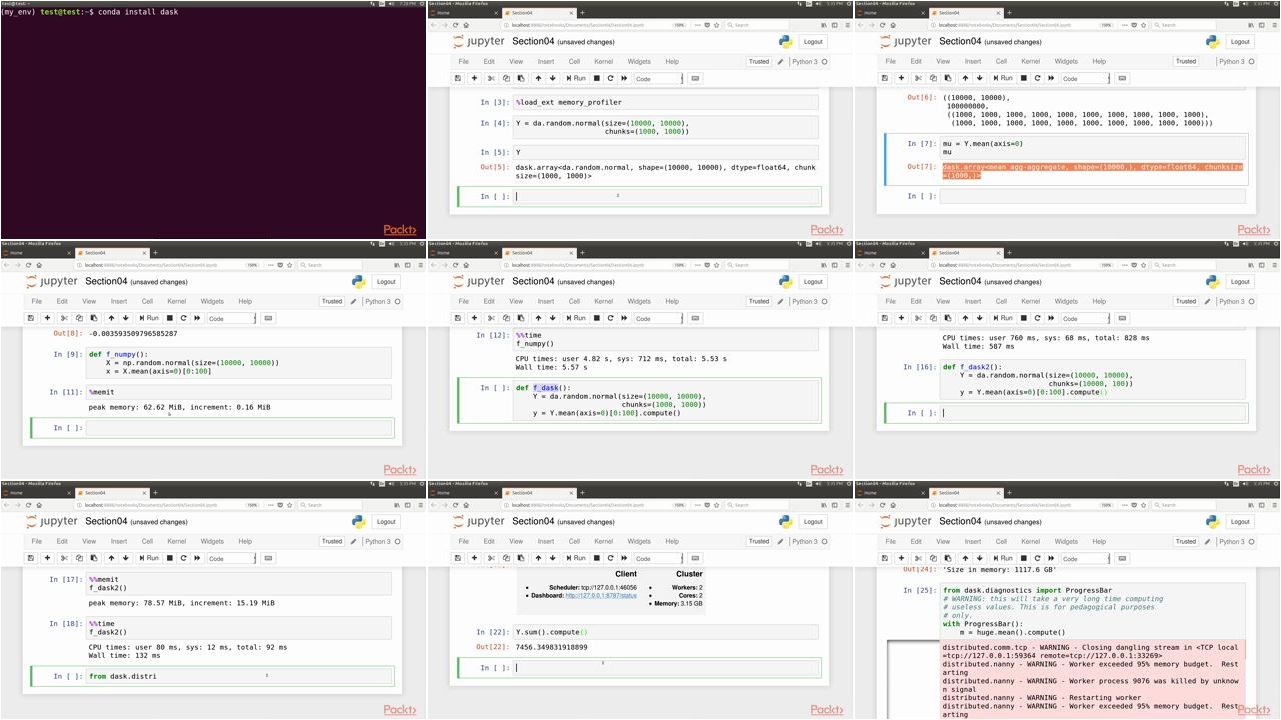Click paste cells icon in the f_numpy frame
The width and height of the screenshot is (1281, 720).
[x=93, y=318]
